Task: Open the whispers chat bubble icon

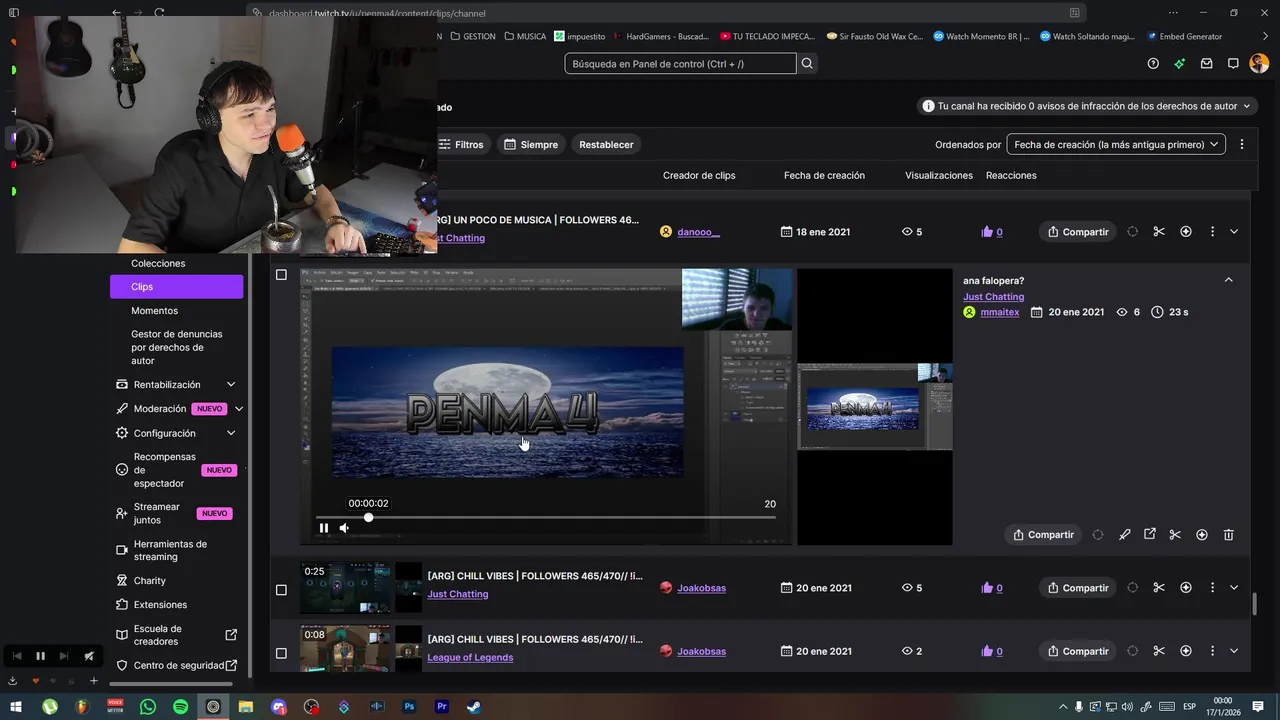Action: (1233, 63)
